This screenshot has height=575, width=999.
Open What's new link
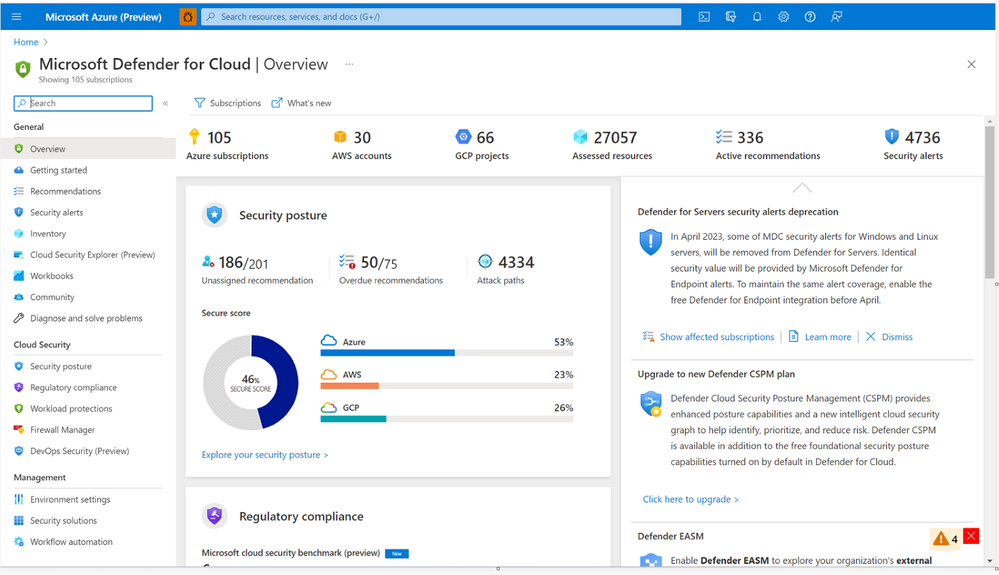[301, 103]
